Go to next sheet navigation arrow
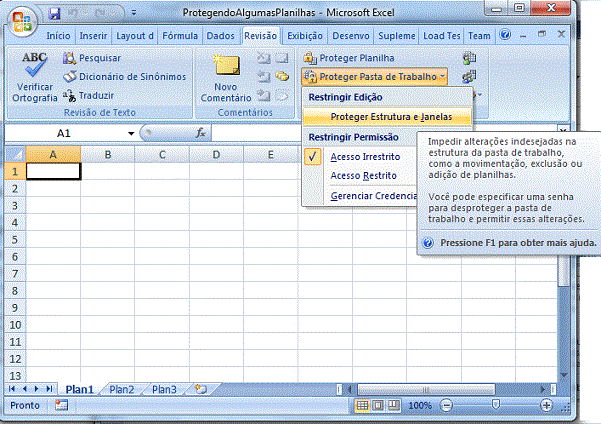The image size is (601, 424). 37,389
